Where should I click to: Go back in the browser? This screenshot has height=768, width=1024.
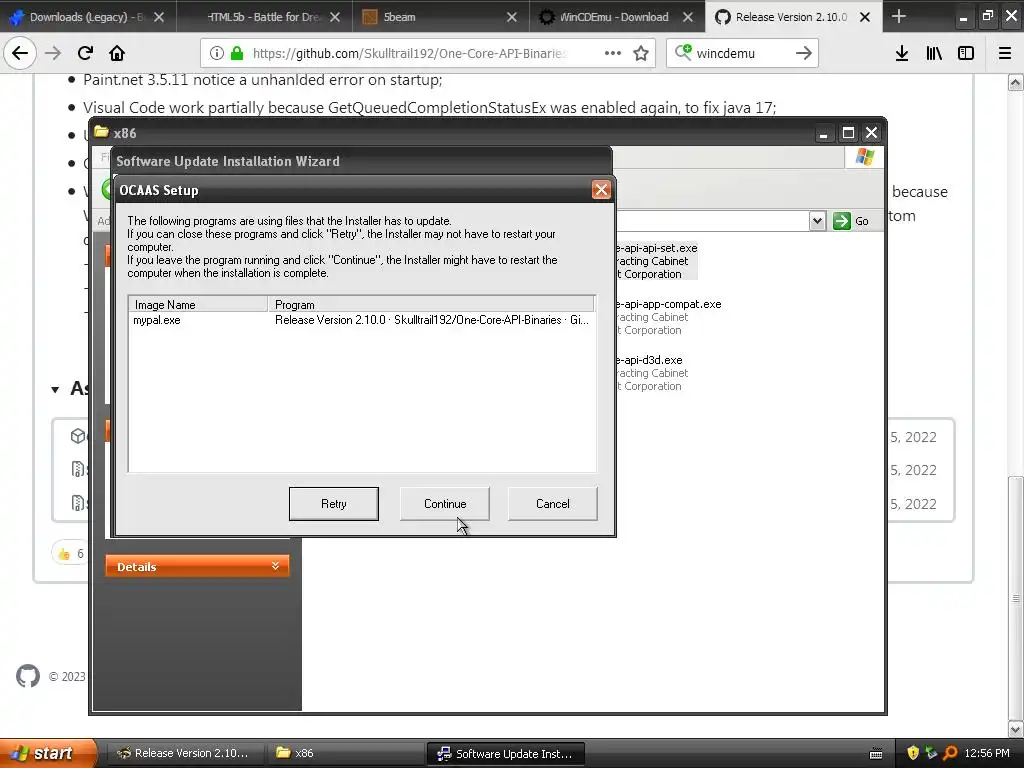[x=20, y=53]
